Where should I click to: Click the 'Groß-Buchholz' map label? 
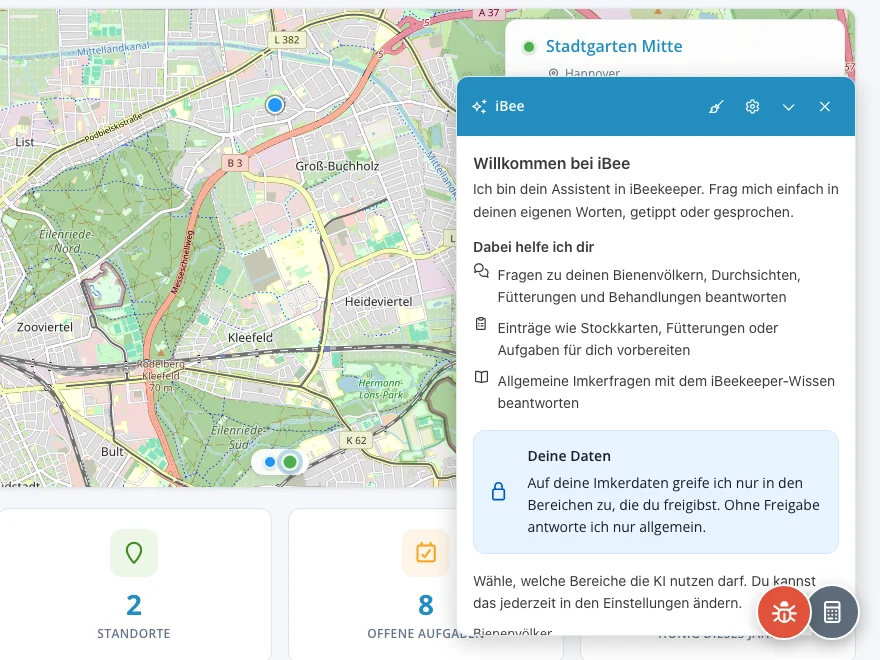click(x=337, y=166)
